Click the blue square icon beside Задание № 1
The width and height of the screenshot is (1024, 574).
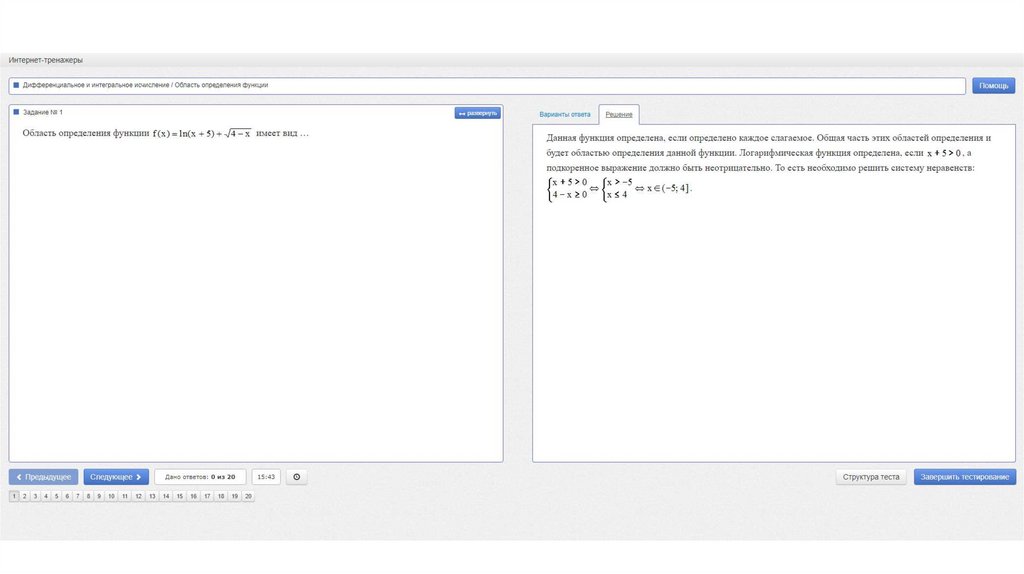click(16, 112)
